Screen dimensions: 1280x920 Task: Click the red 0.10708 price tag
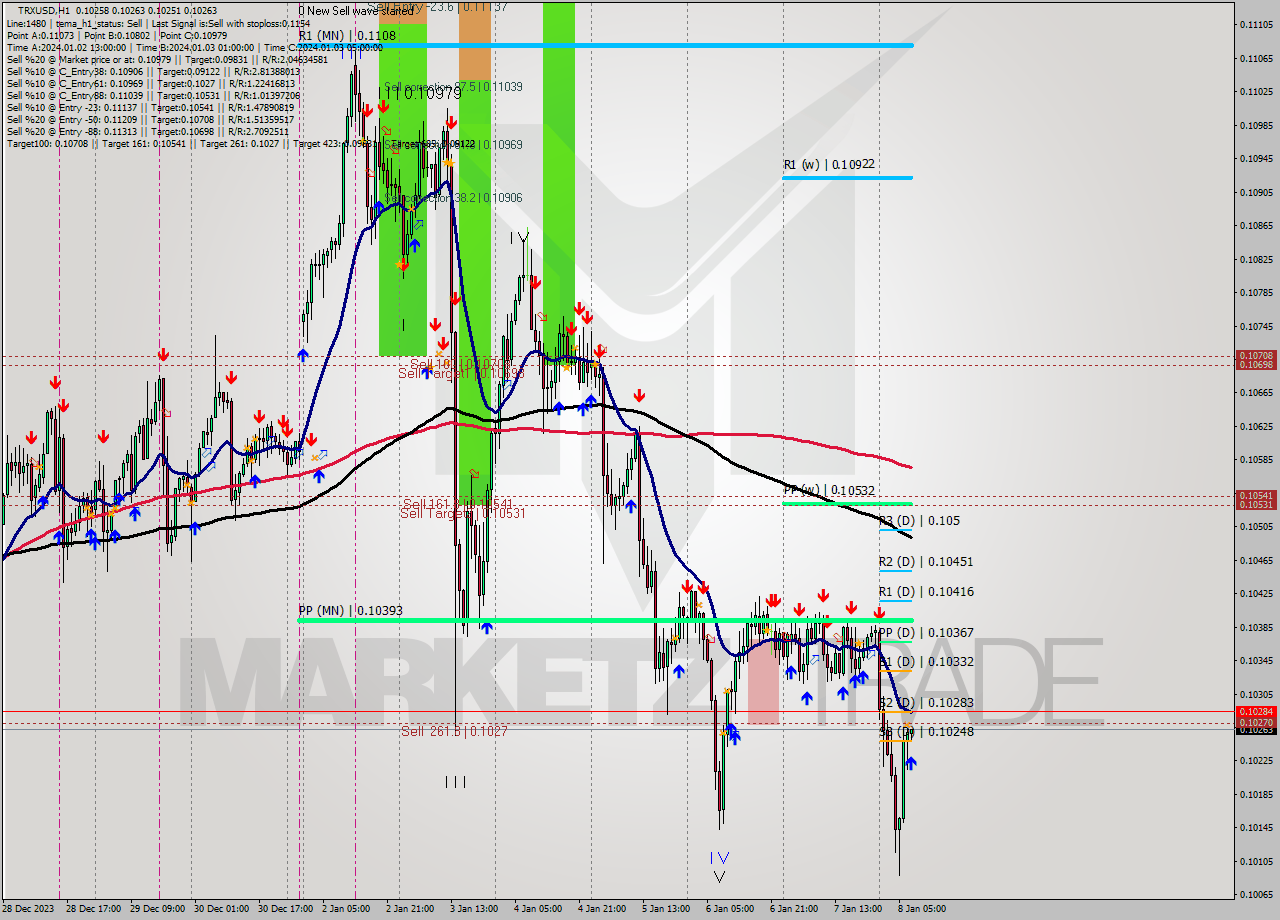[1256, 356]
